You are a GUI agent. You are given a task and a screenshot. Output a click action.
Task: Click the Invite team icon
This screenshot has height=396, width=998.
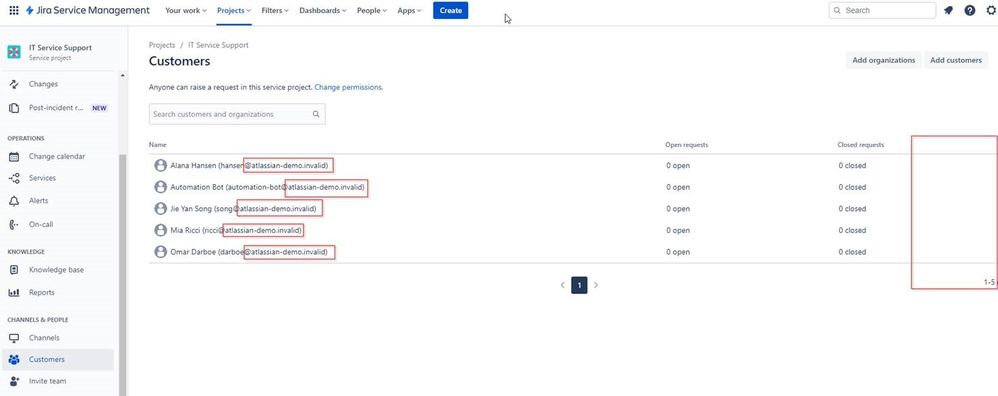point(14,381)
